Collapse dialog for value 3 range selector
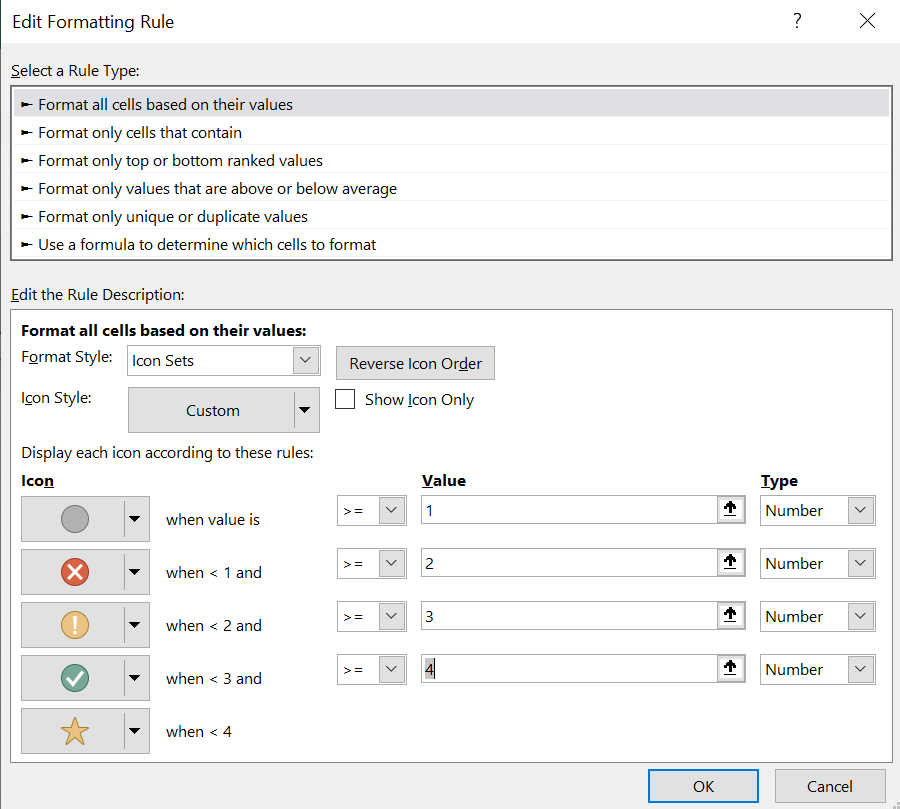The image size is (900, 809). pos(730,616)
